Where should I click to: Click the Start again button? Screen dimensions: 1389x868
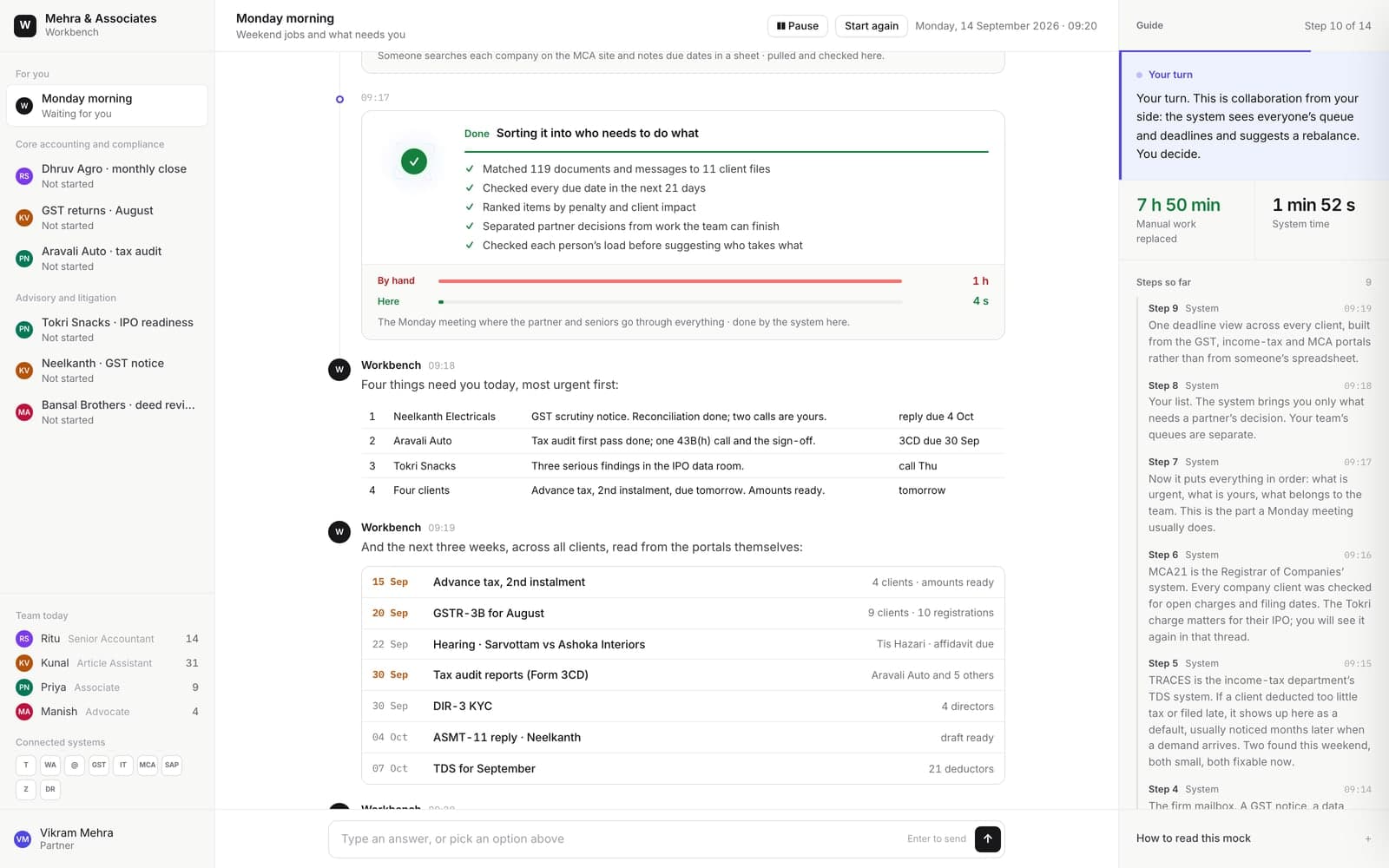click(872, 26)
